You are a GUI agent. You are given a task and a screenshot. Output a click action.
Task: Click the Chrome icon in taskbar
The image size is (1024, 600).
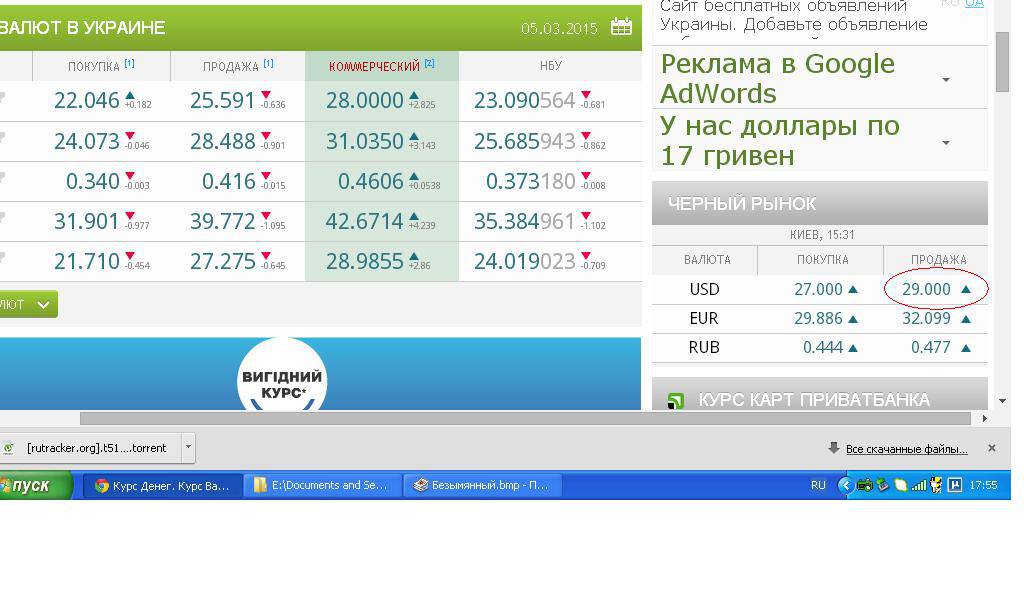pos(102,485)
